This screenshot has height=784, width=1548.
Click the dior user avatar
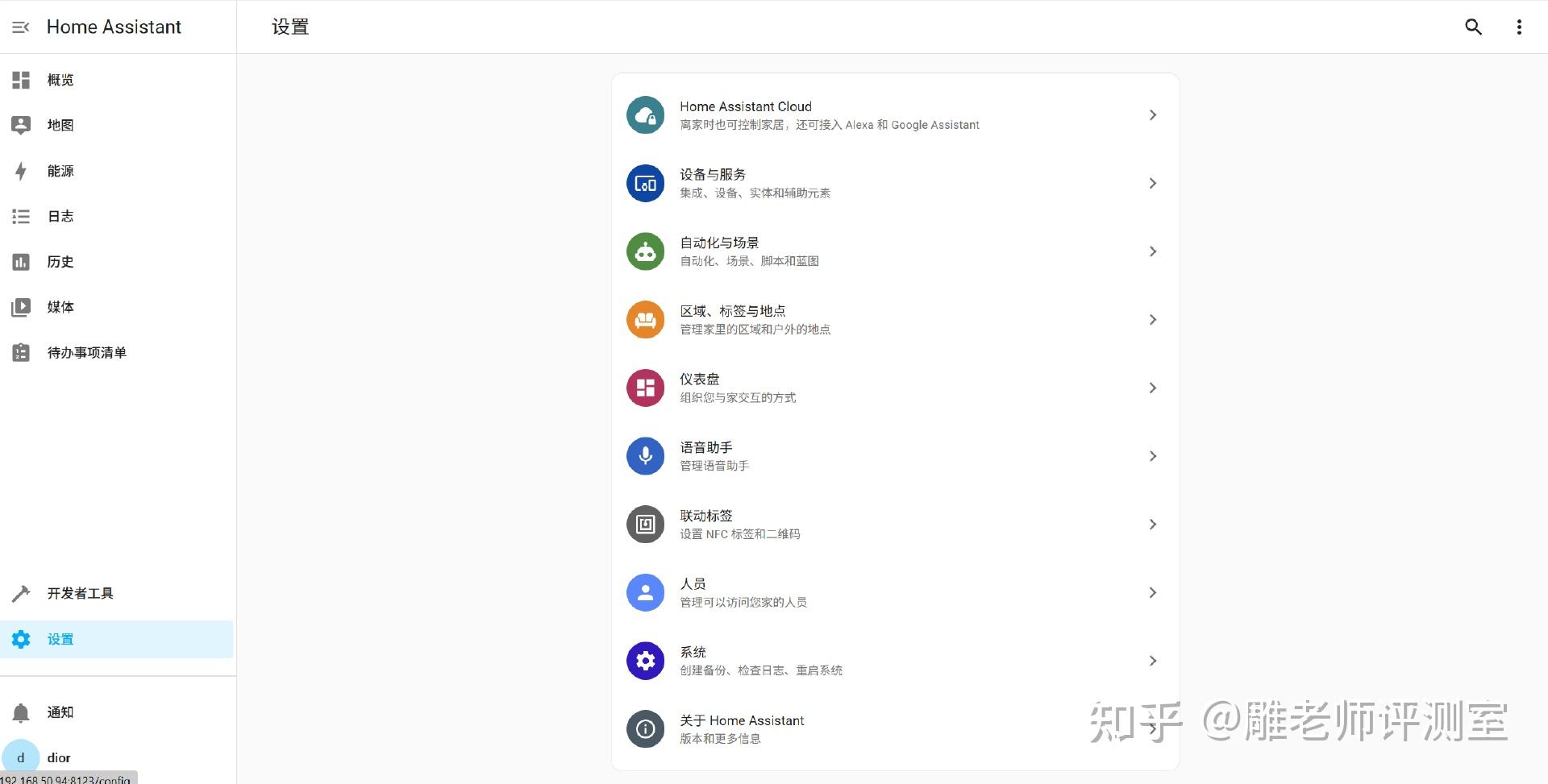coord(21,757)
